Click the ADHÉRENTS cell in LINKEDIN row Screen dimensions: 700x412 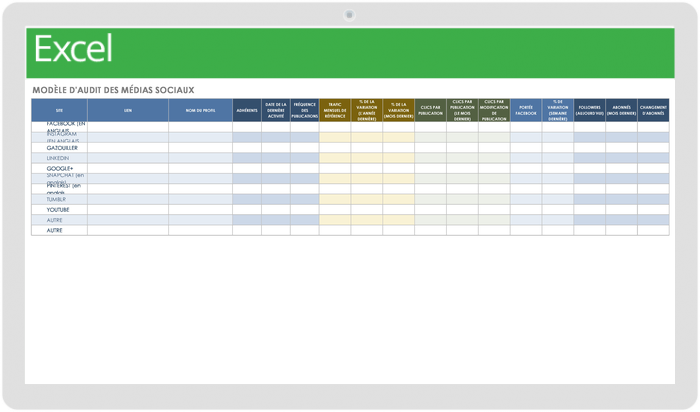tap(247, 158)
